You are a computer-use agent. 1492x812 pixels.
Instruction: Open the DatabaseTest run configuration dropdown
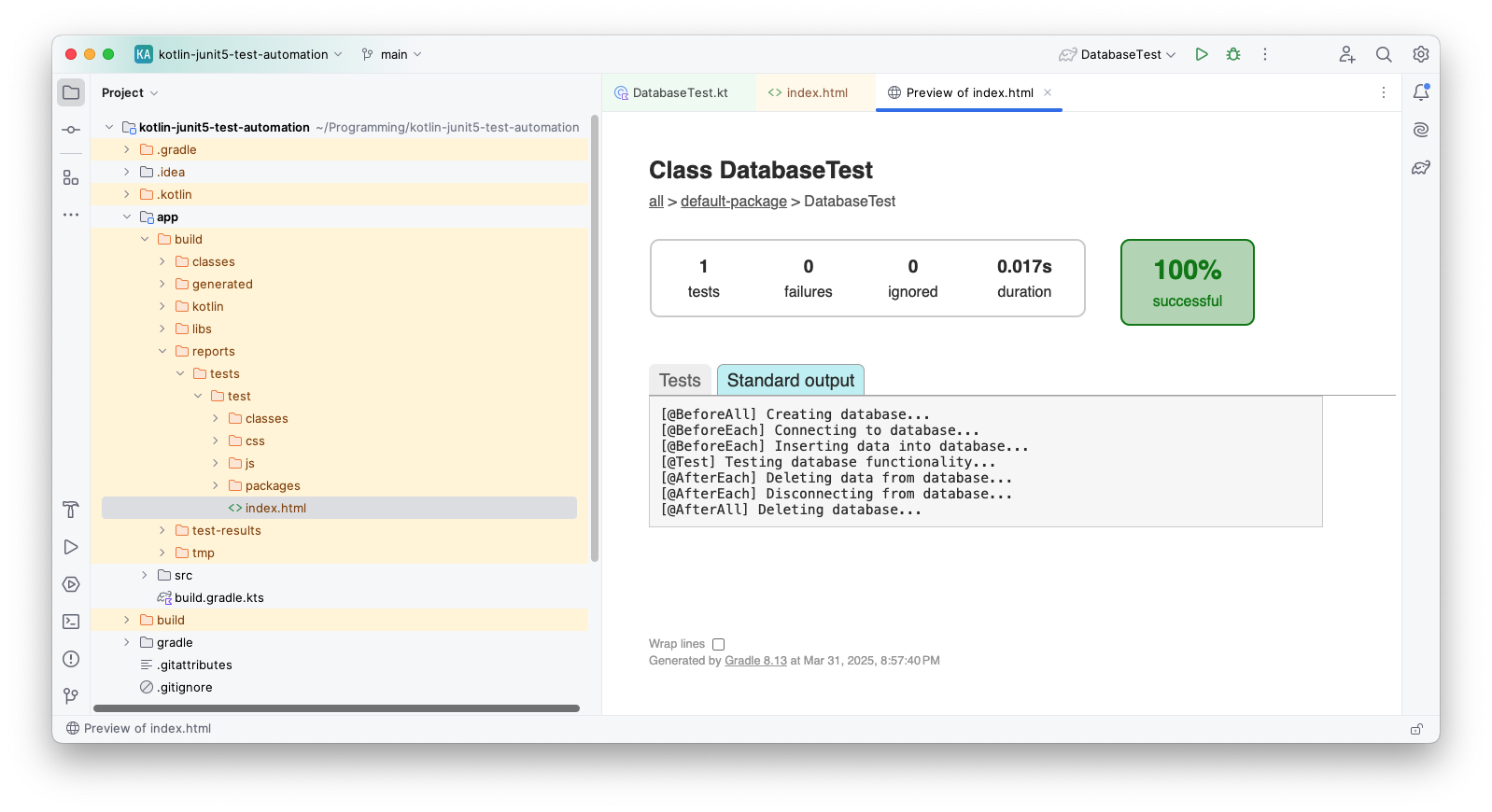tap(1118, 54)
